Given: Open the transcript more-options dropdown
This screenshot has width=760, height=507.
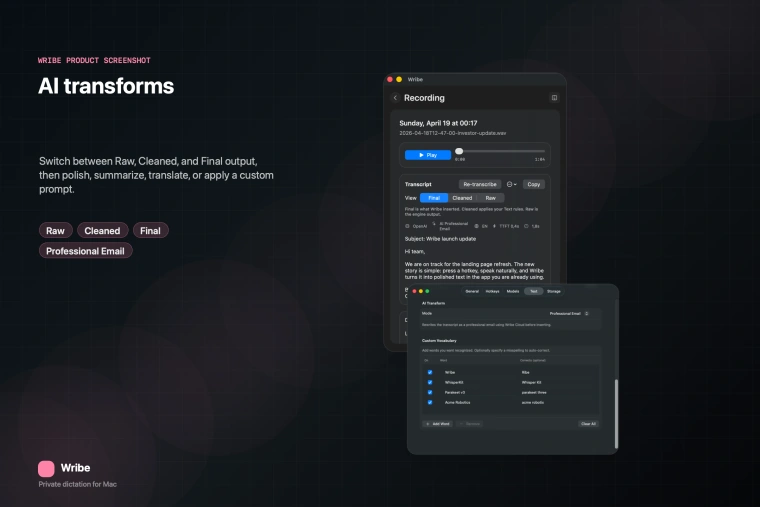Looking at the screenshot, I should 511,184.
